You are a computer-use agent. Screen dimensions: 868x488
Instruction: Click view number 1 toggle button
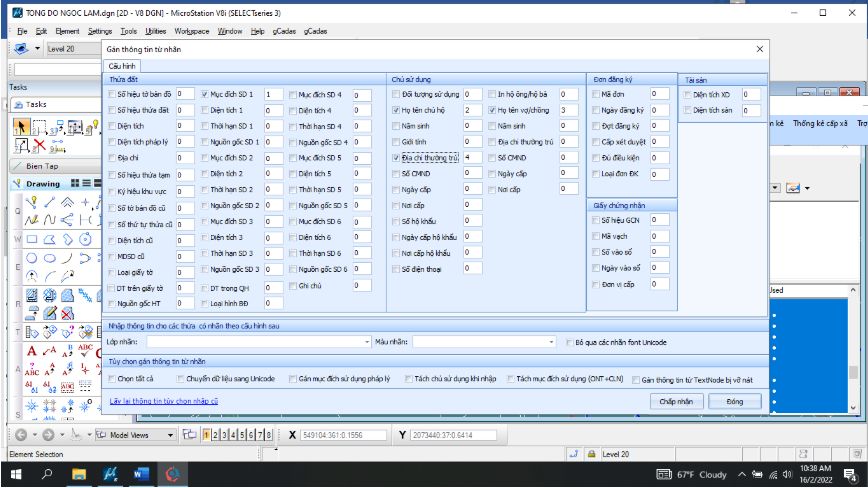click(206, 435)
